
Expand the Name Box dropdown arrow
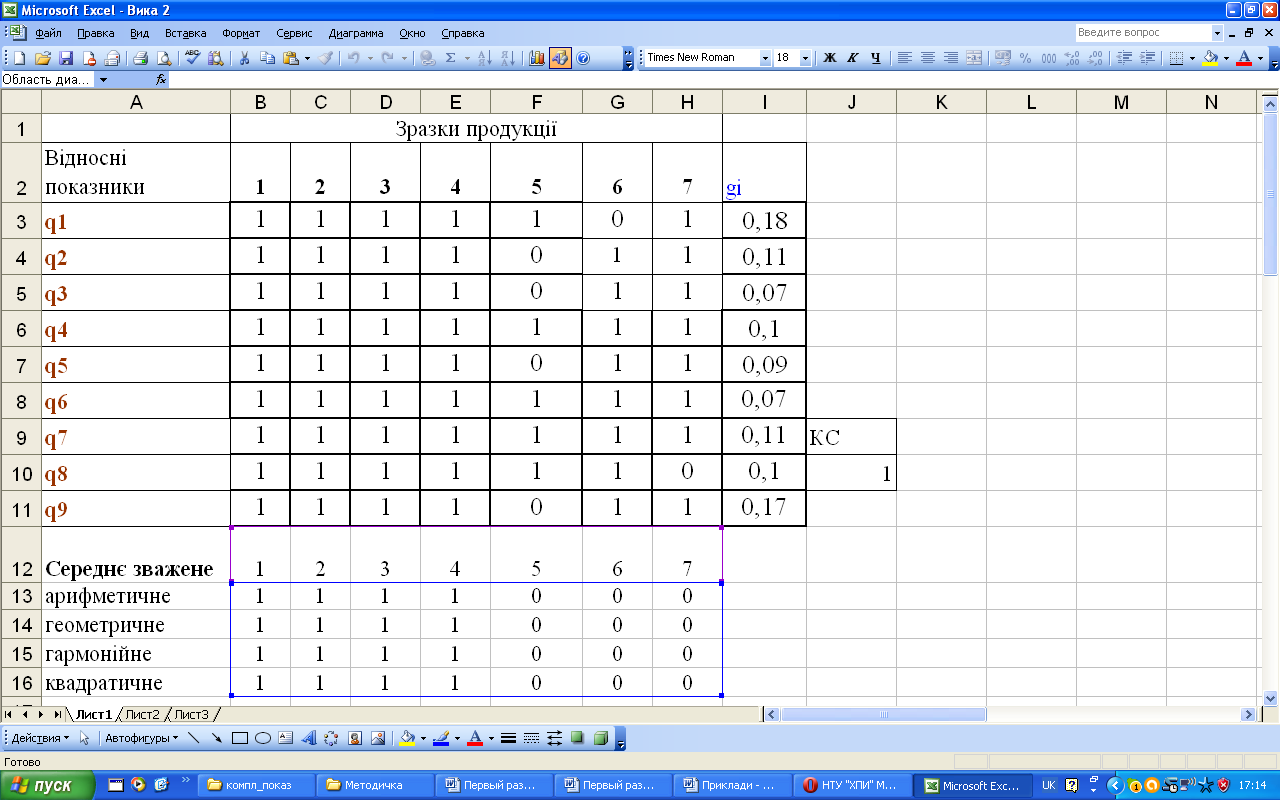tap(103, 79)
